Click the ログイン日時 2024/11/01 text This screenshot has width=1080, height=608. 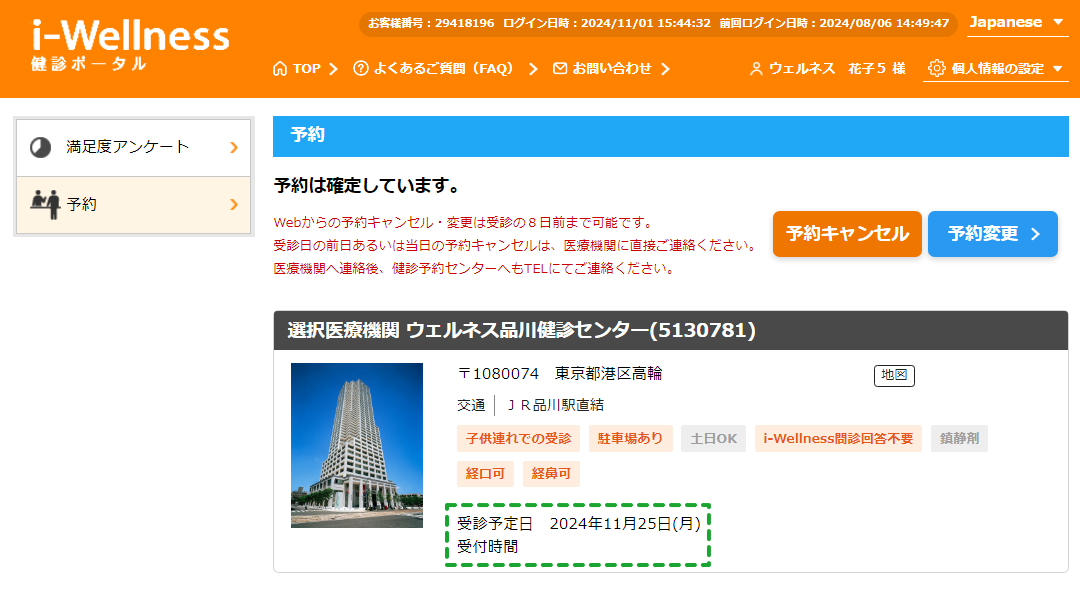(607, 23)
